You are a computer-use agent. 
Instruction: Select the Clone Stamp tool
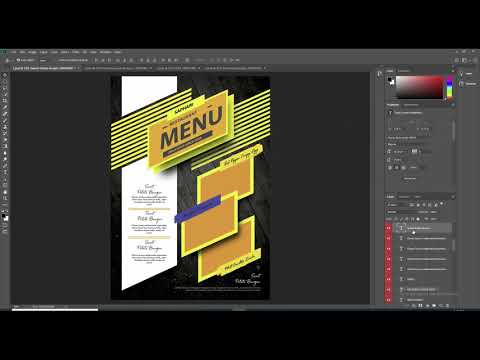point(5,127)
